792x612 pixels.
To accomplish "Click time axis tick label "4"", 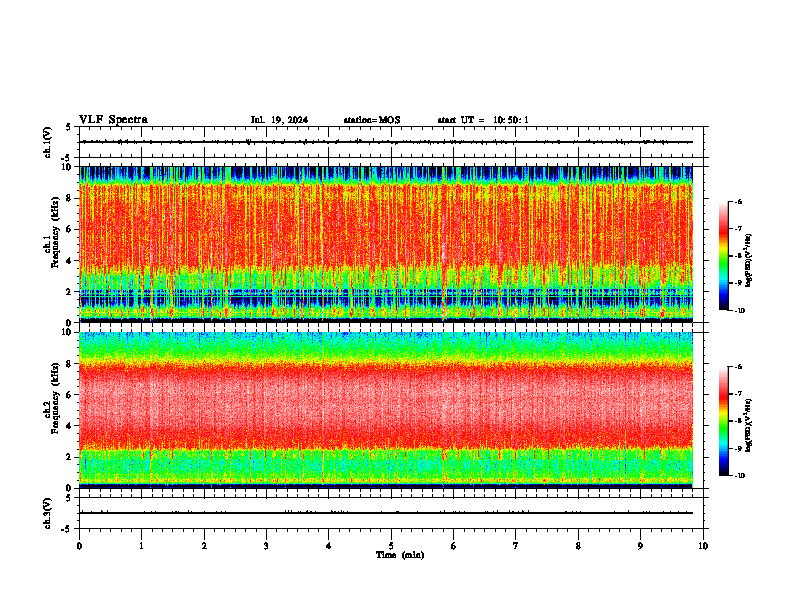I will [x=328, y=546].
